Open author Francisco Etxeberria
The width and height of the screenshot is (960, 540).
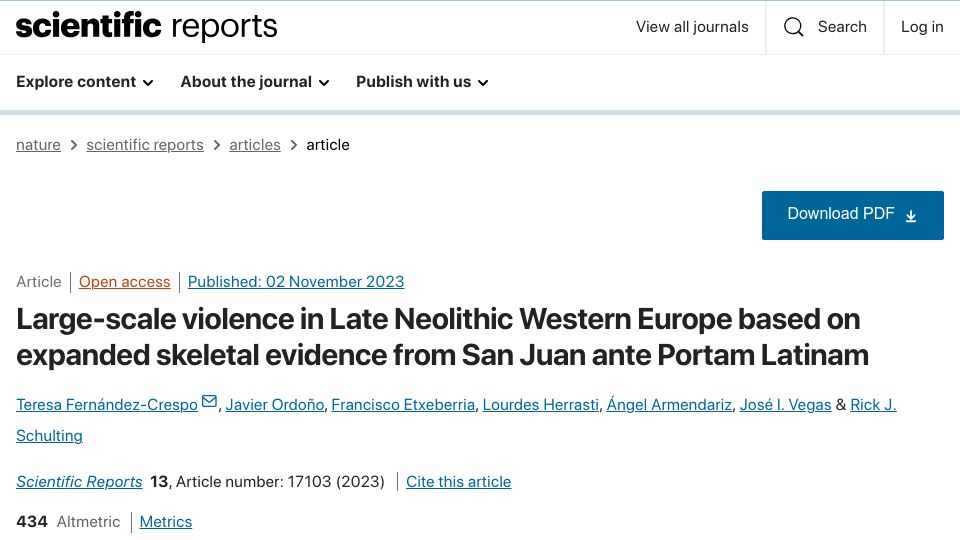click(403, 405)
